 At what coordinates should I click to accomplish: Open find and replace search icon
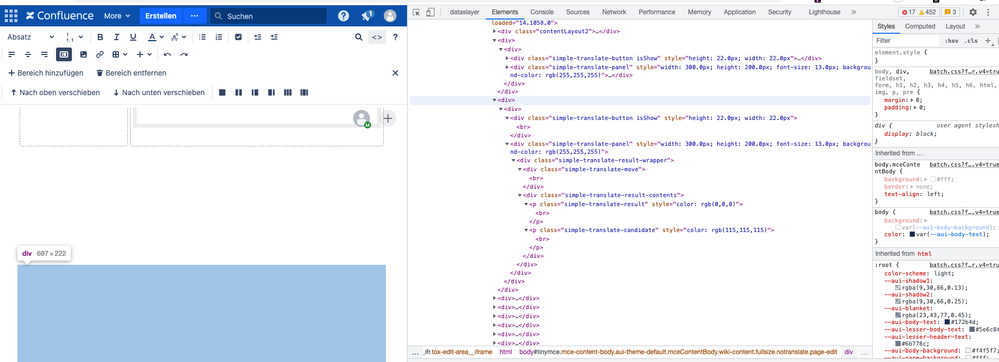[359, 38]
